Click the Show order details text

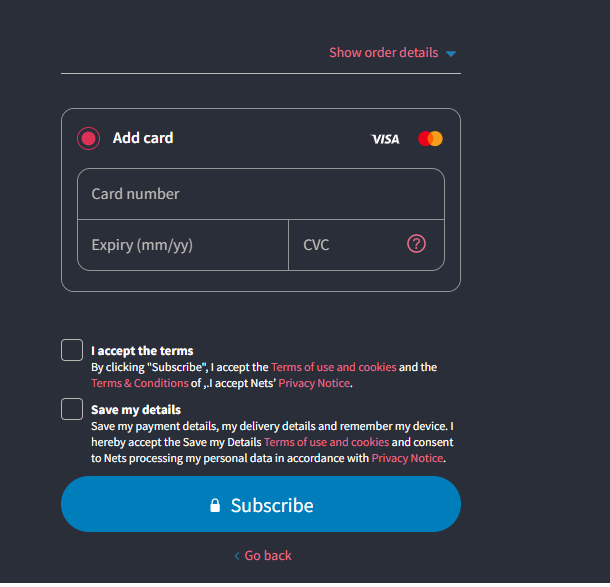[384, 53]
